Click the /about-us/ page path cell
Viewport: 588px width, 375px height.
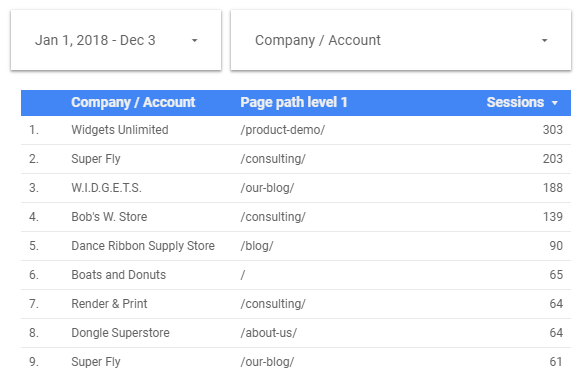(268, 333)
